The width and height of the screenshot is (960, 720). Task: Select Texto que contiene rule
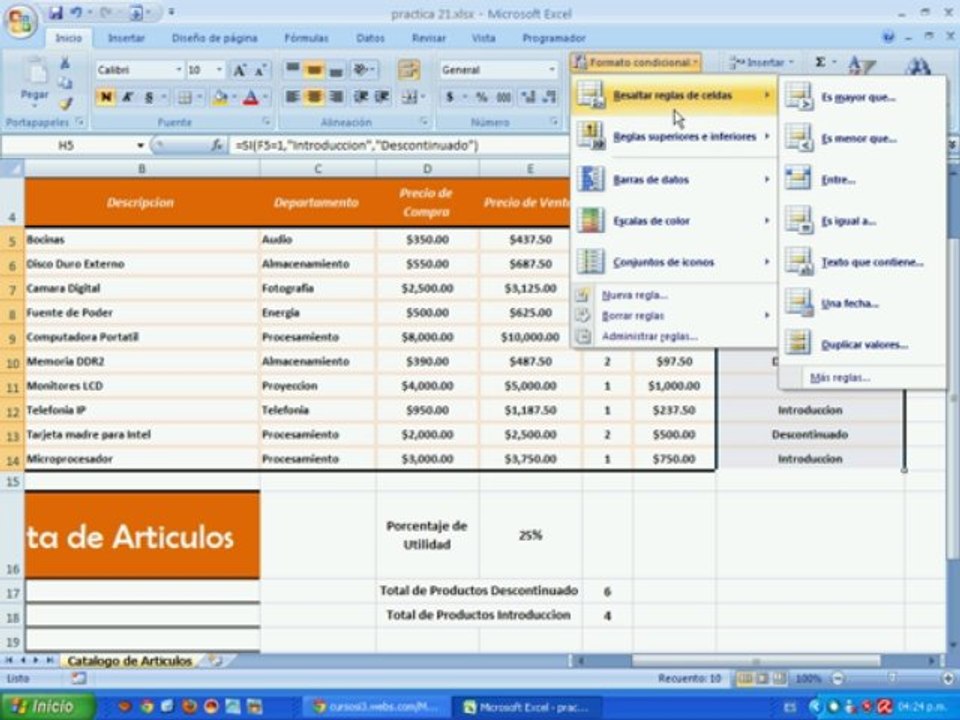(x=862, y=262)
